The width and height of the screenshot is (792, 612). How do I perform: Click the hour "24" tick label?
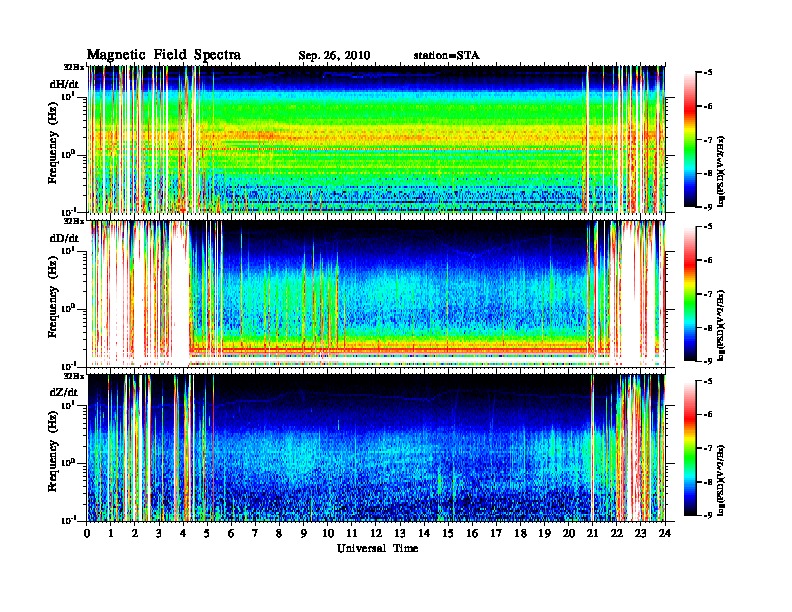click(665, 533)
